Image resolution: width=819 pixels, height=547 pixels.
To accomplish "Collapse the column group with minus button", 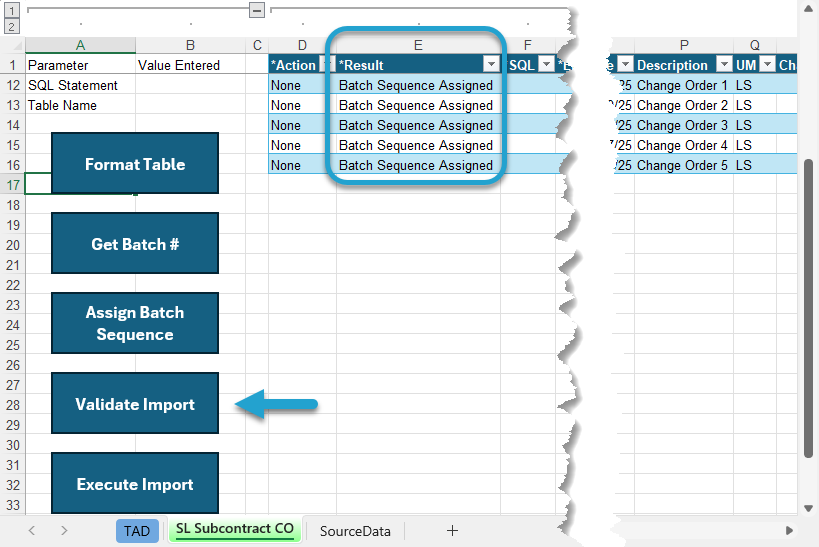I will click(256, 9).
